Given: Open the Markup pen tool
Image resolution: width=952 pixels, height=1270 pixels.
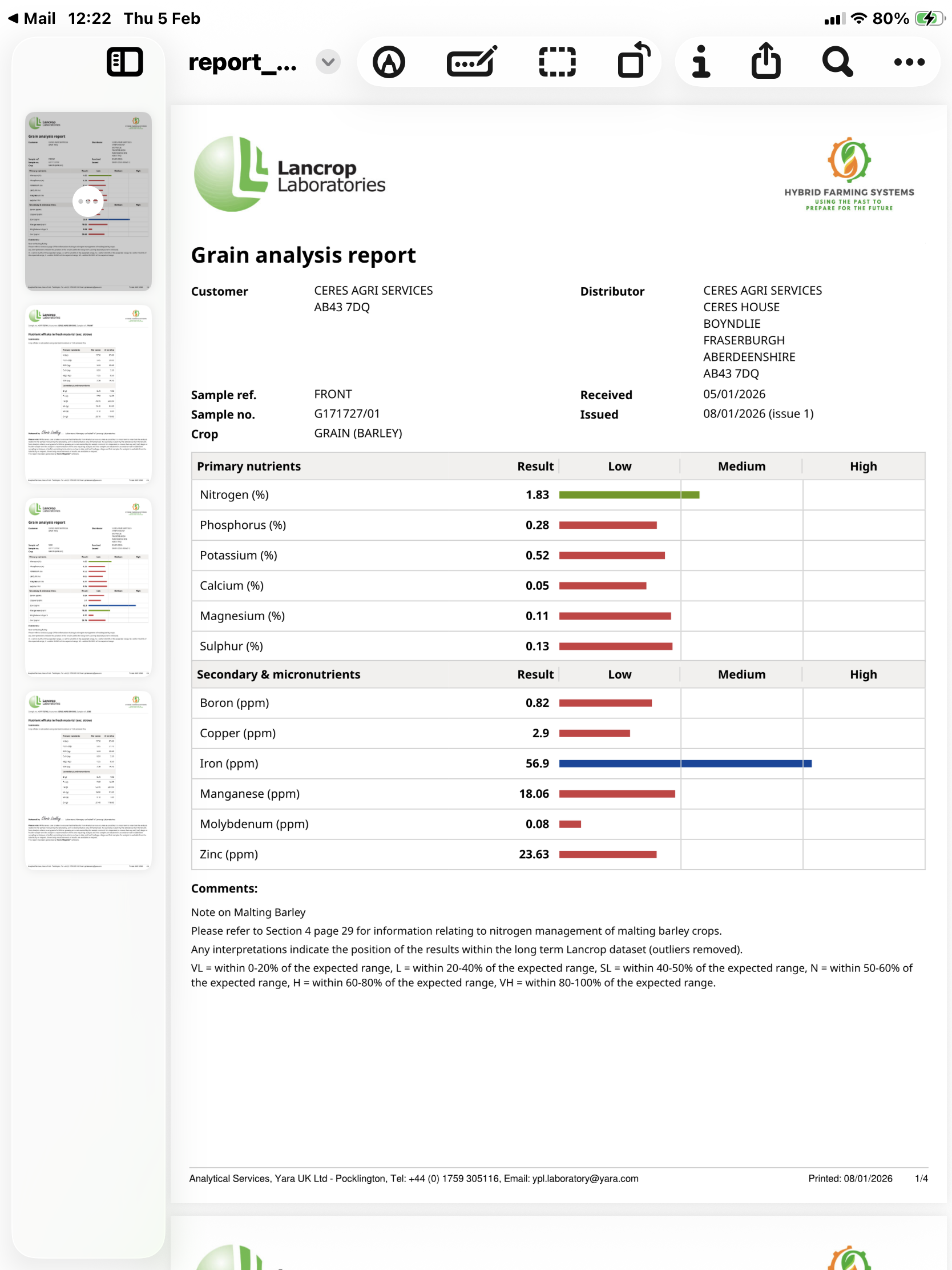Looking at the screenshot, I should pos(389,62).
